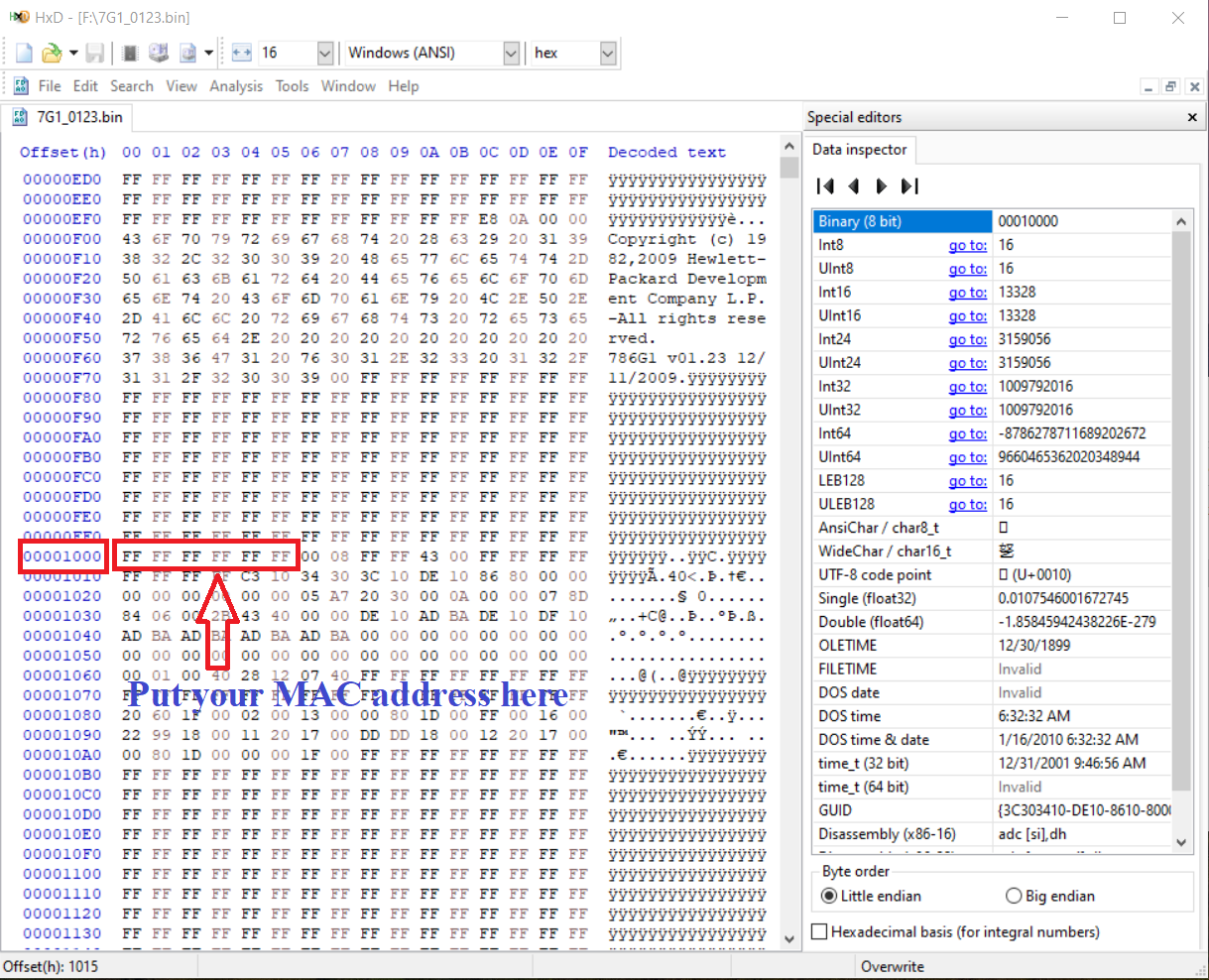This screenshot has width=1209, height=980.
Task: Close the Special editors panel
Action: [x=1192, y=117]
